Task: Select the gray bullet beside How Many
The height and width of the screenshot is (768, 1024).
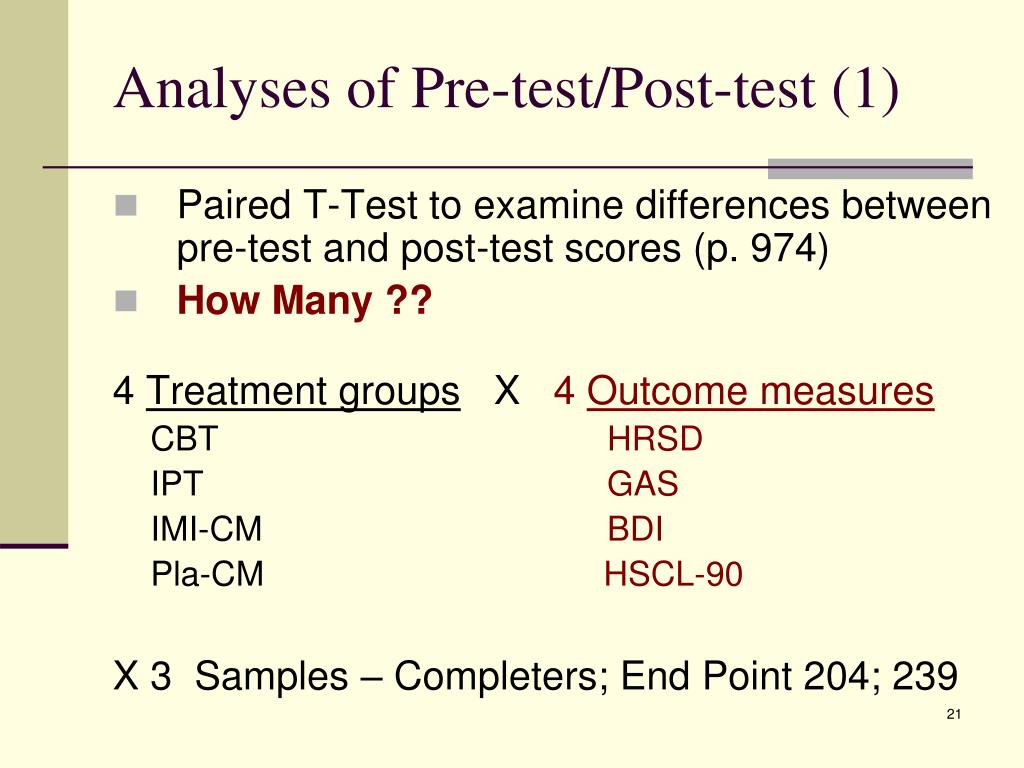Action: pyautogui.click(x=126, y=301)
